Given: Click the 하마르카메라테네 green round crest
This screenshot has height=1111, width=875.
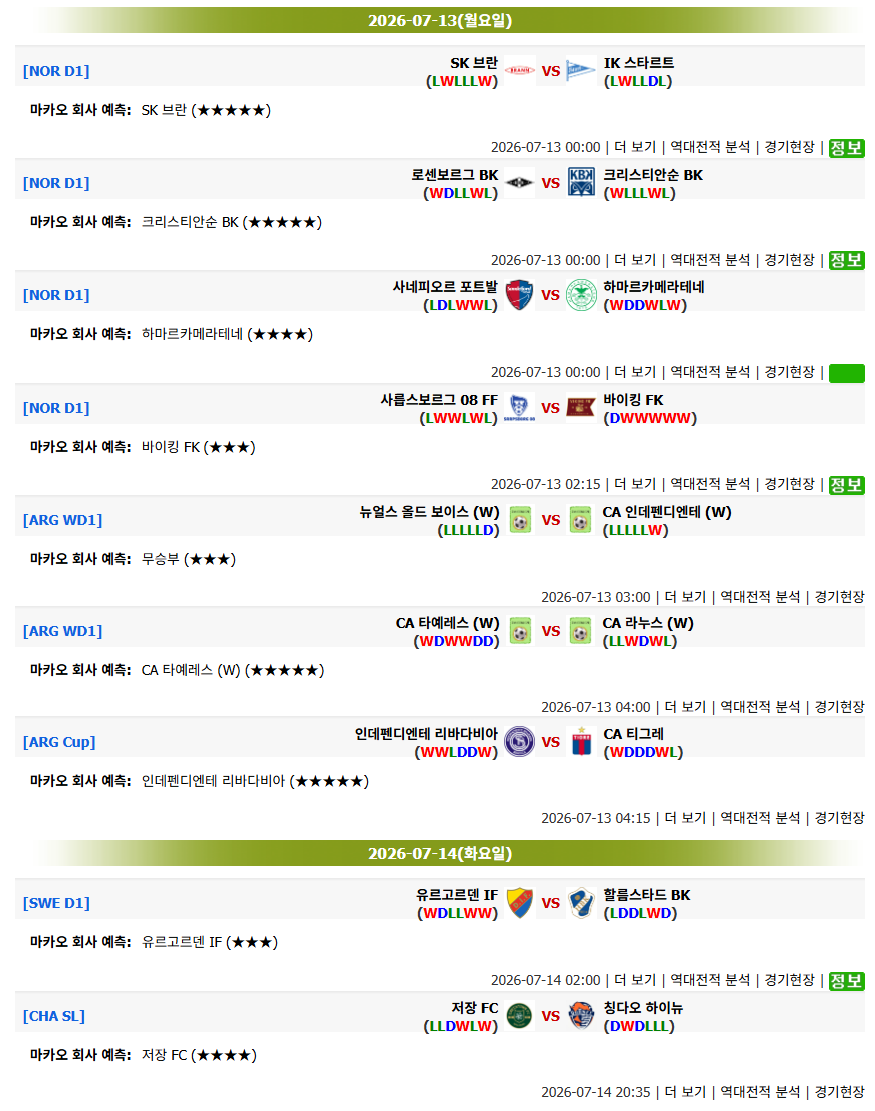Looking at the screenshot, I should [581, 295].
